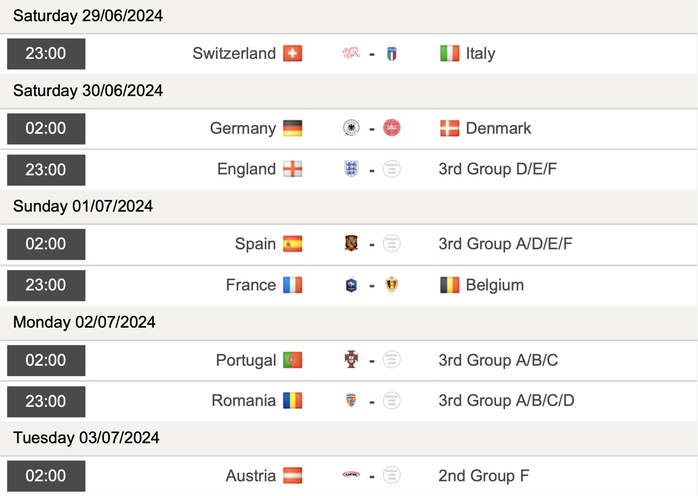The width and height of the screenshot is (698, 496).
Task: Click the France flag icon
Action: coord(292,285)
